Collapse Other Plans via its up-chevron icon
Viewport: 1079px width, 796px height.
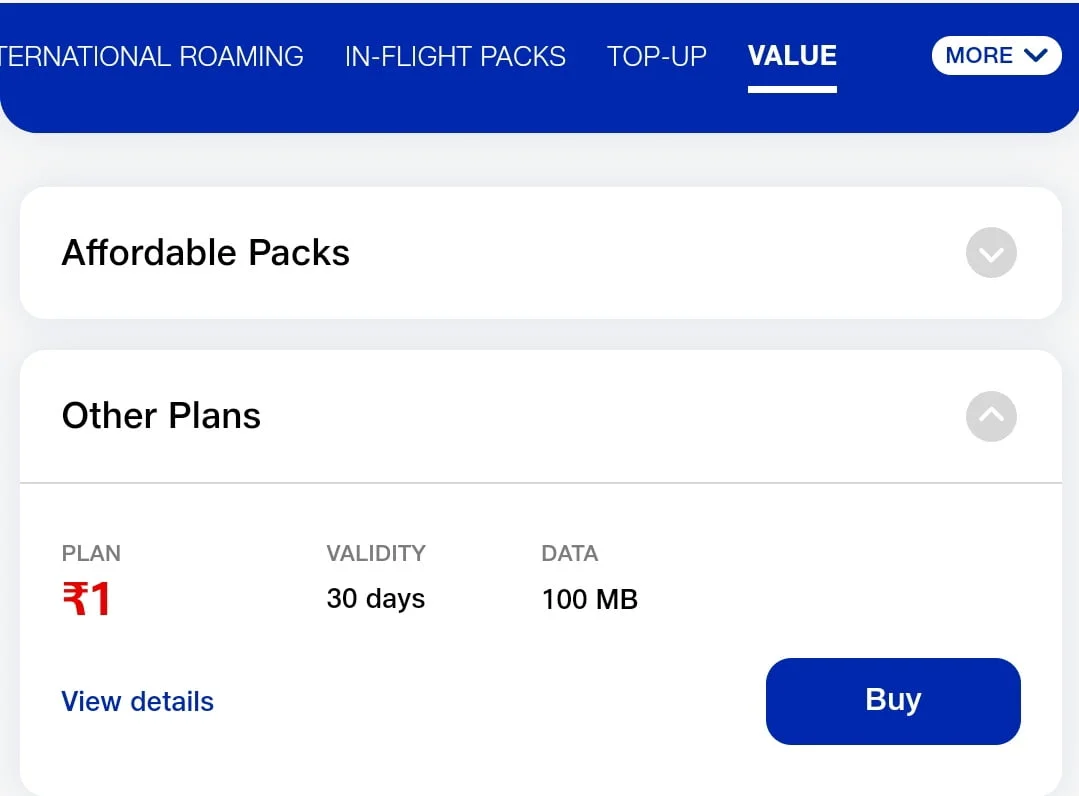pyautogui.click(x=991, y=416)
